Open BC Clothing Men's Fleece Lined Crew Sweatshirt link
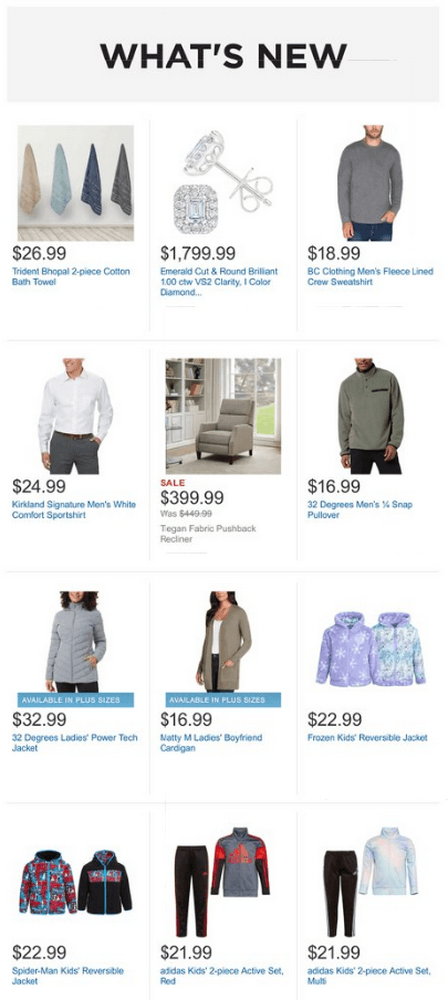 [370, 276]
